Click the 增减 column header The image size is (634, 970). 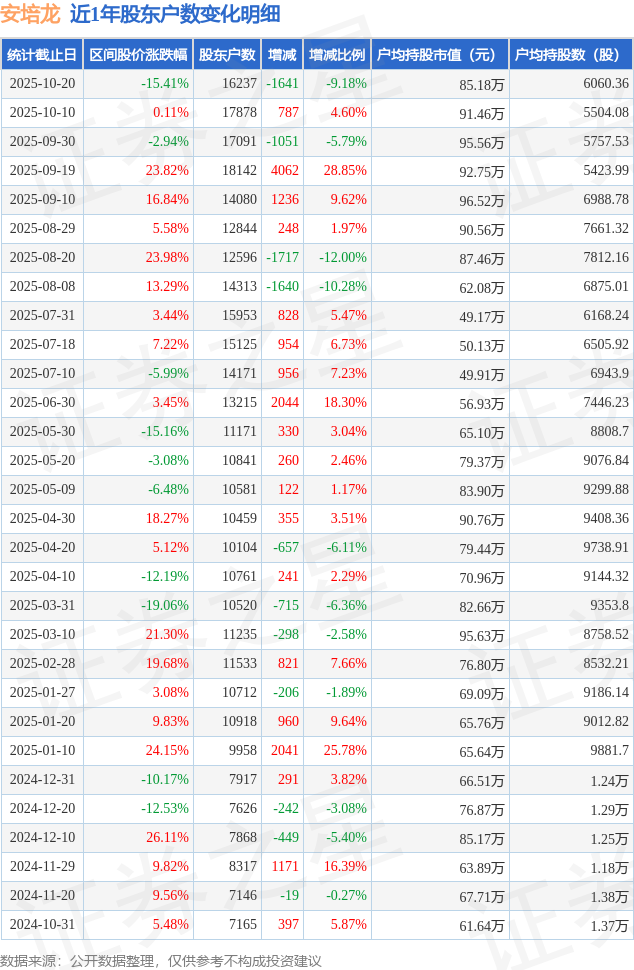tap(282, 55)
